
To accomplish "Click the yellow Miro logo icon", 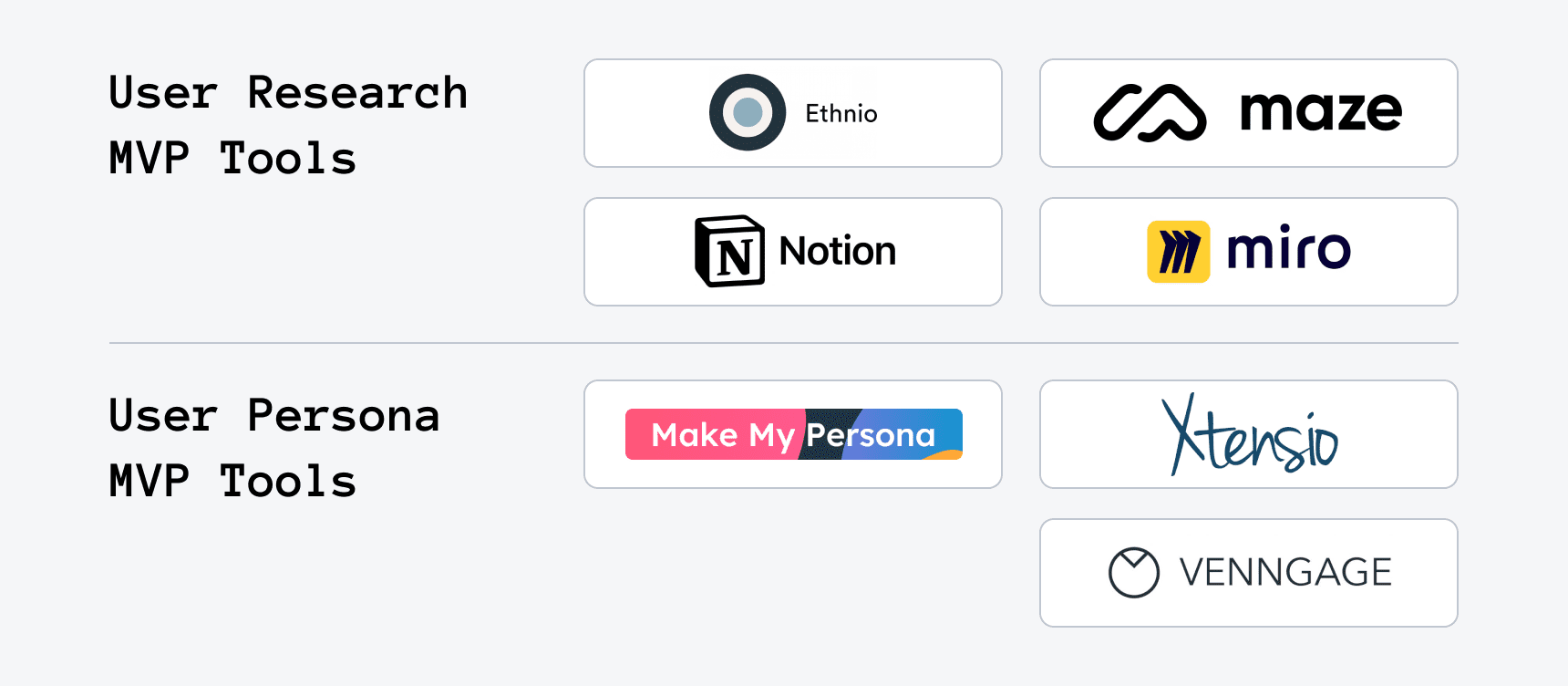I will (1178, 251).
